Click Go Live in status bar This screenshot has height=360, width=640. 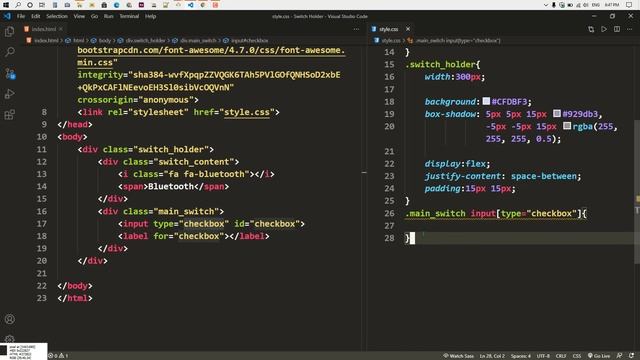599,356
